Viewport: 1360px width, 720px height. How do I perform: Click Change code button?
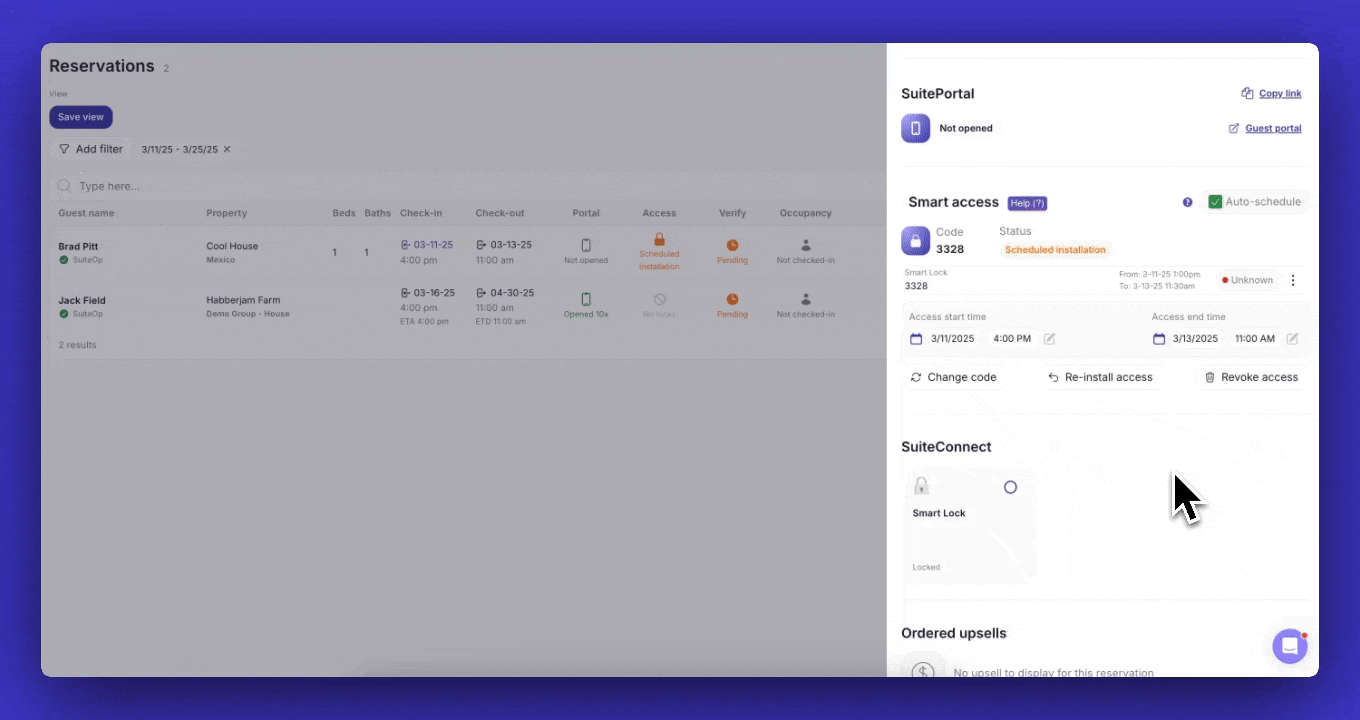point(953,377)
